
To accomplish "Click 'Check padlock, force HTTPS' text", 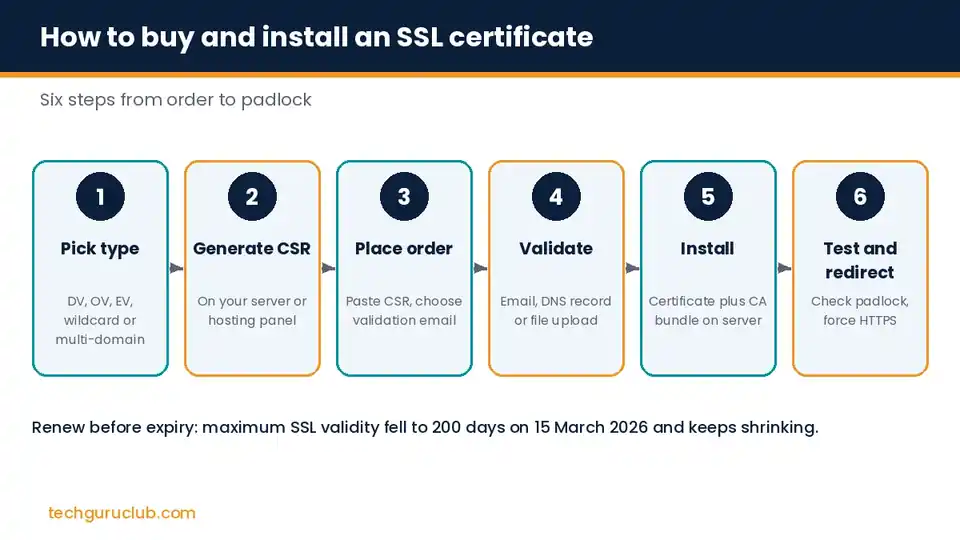I will coord(860,310).
